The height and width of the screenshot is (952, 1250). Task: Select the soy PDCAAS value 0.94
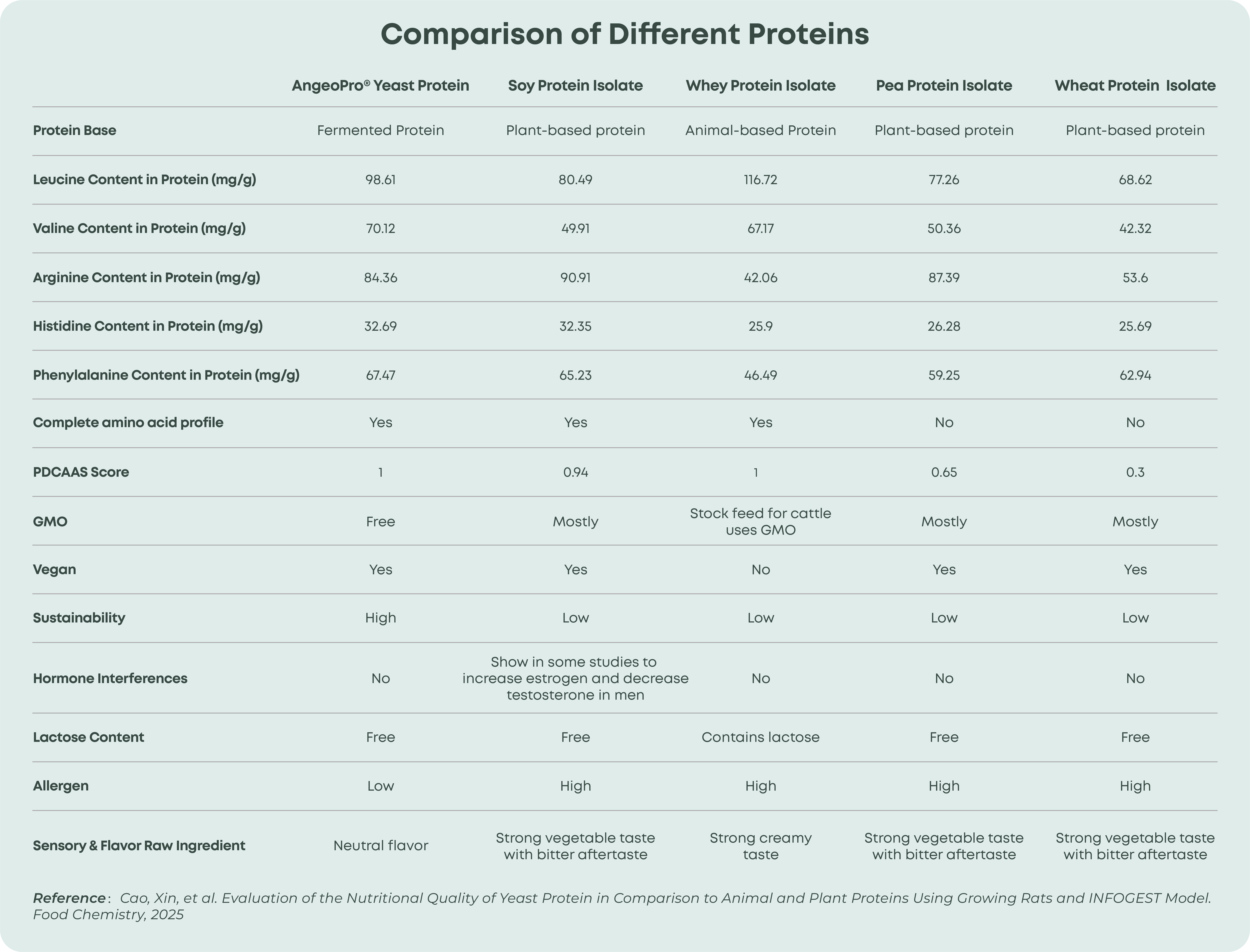575,472
